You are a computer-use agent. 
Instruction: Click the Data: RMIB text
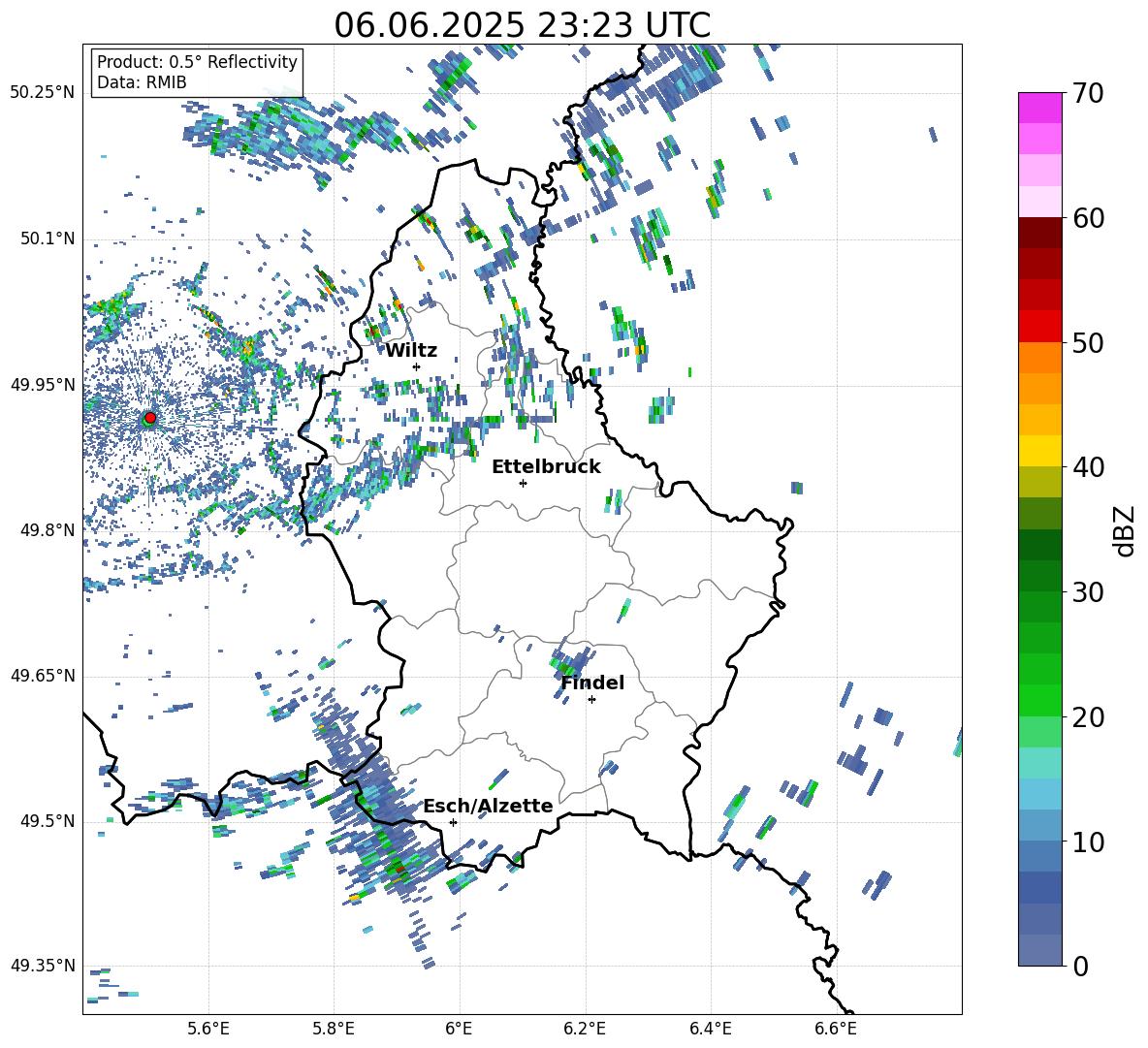pyautogui.click(x=142, y=82)
